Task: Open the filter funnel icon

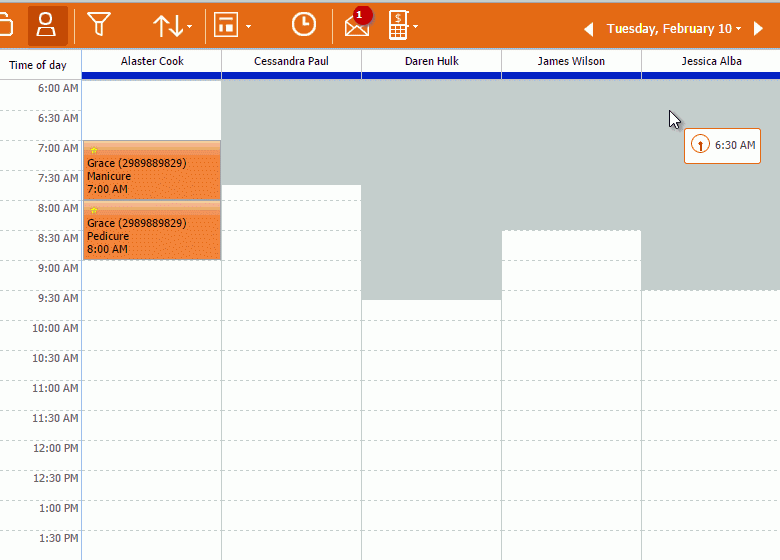Action: pos(98,24)
